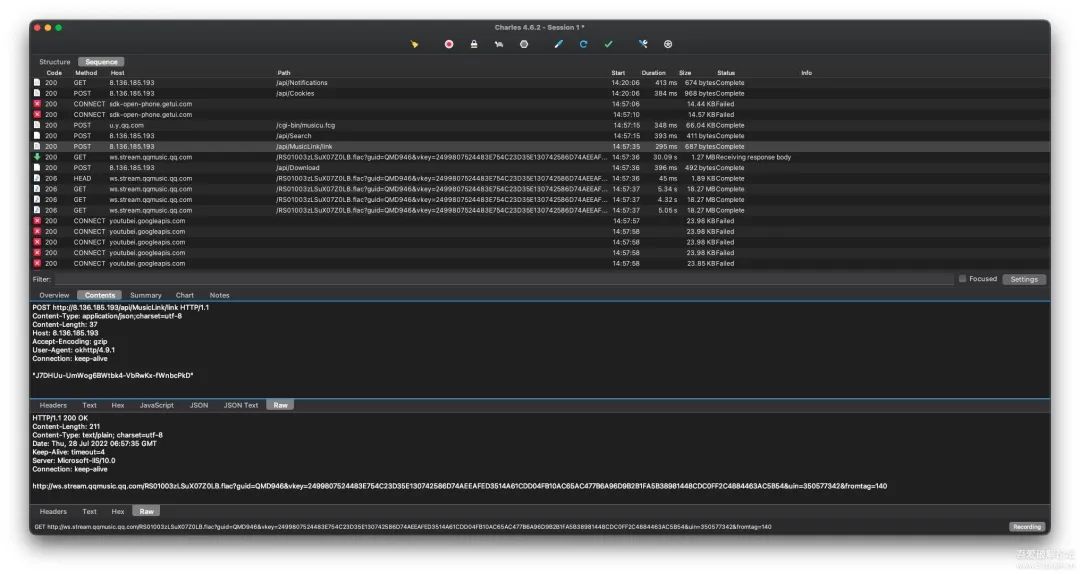Click the document icon of u.y.qq.com row

37,125
